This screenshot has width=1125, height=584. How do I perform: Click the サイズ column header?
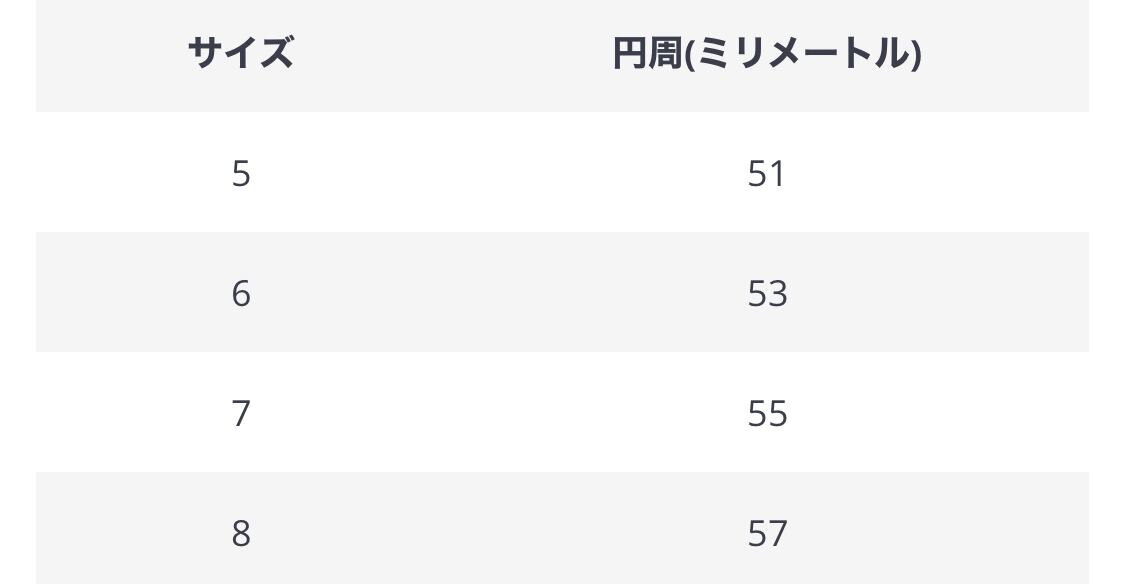(x=240, y=52)
